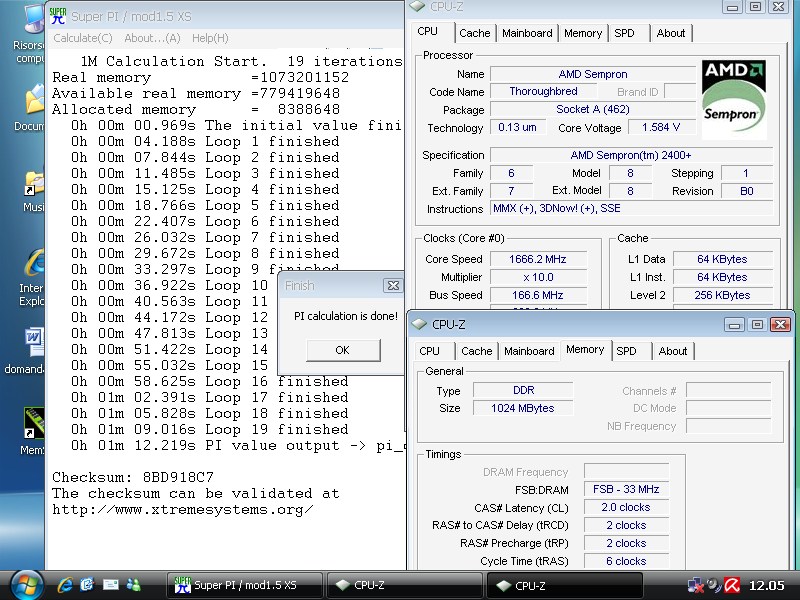This screenshot has width=800, height=600.
Task: Click the Windows Messenger quick launch icon
Action: point(134,585)
